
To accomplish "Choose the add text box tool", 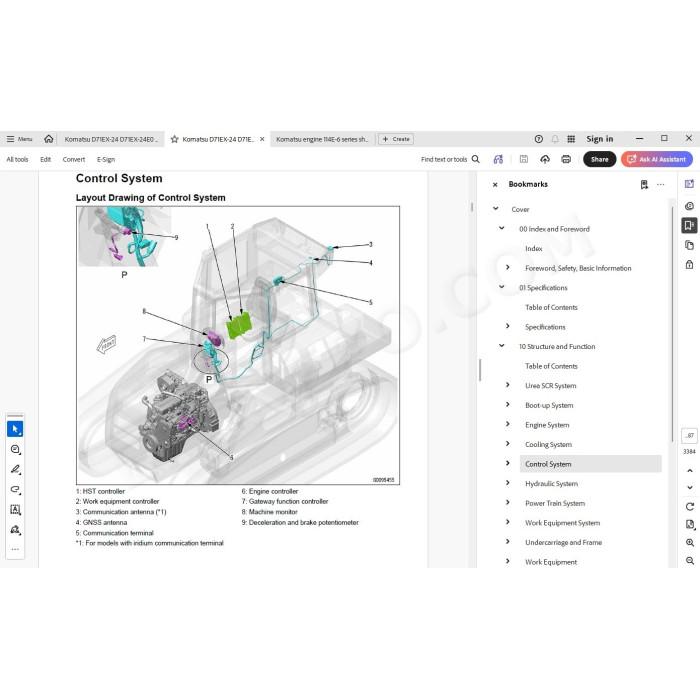I will tap(15, 509).
